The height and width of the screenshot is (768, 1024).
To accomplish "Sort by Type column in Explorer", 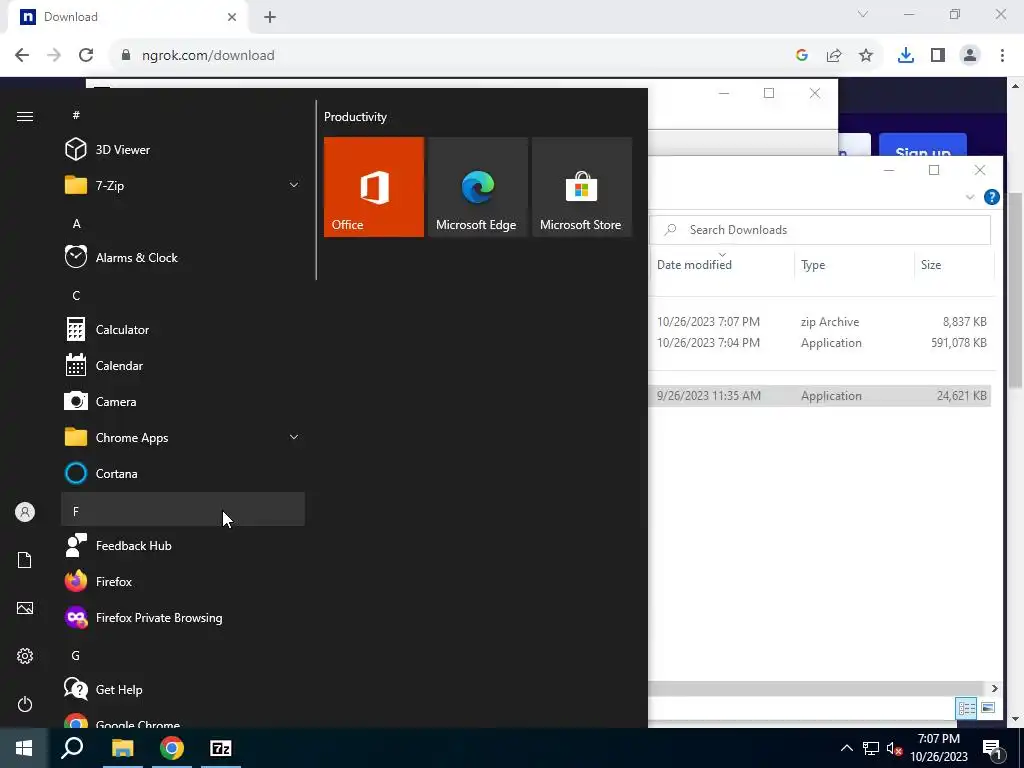I will [x=854, y=264].
